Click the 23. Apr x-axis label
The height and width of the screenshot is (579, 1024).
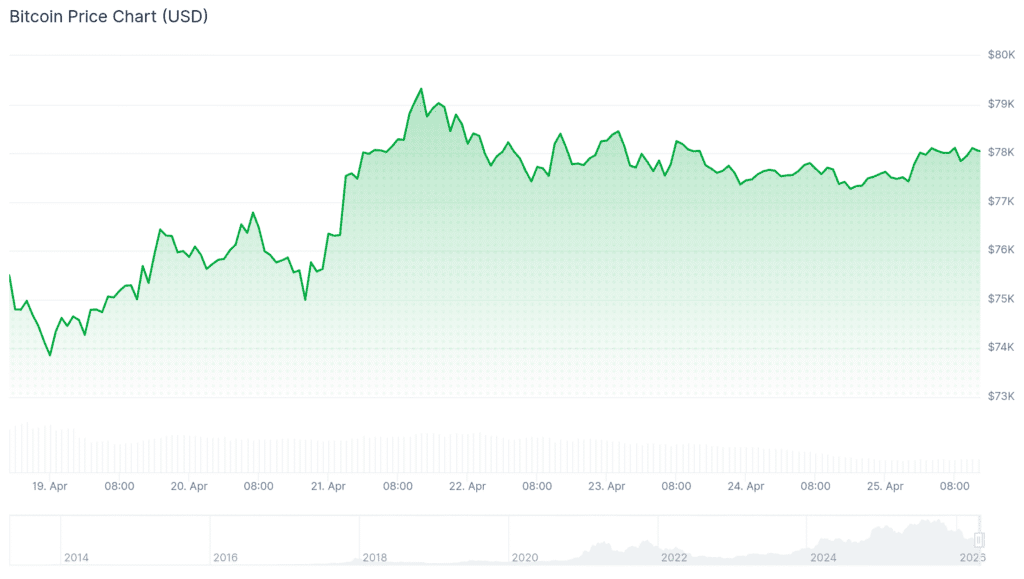607,487
